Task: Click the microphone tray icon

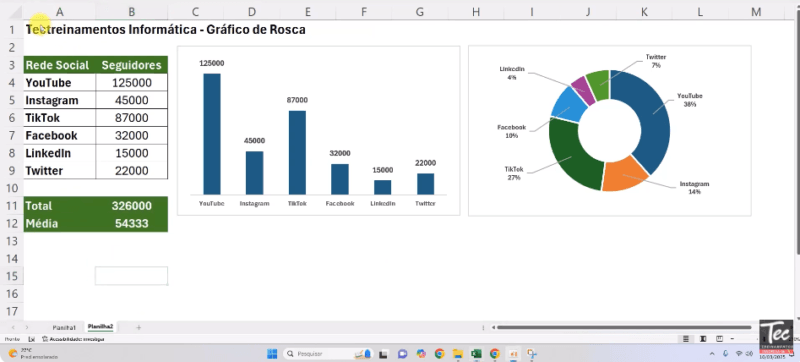Action: (726, 353)
